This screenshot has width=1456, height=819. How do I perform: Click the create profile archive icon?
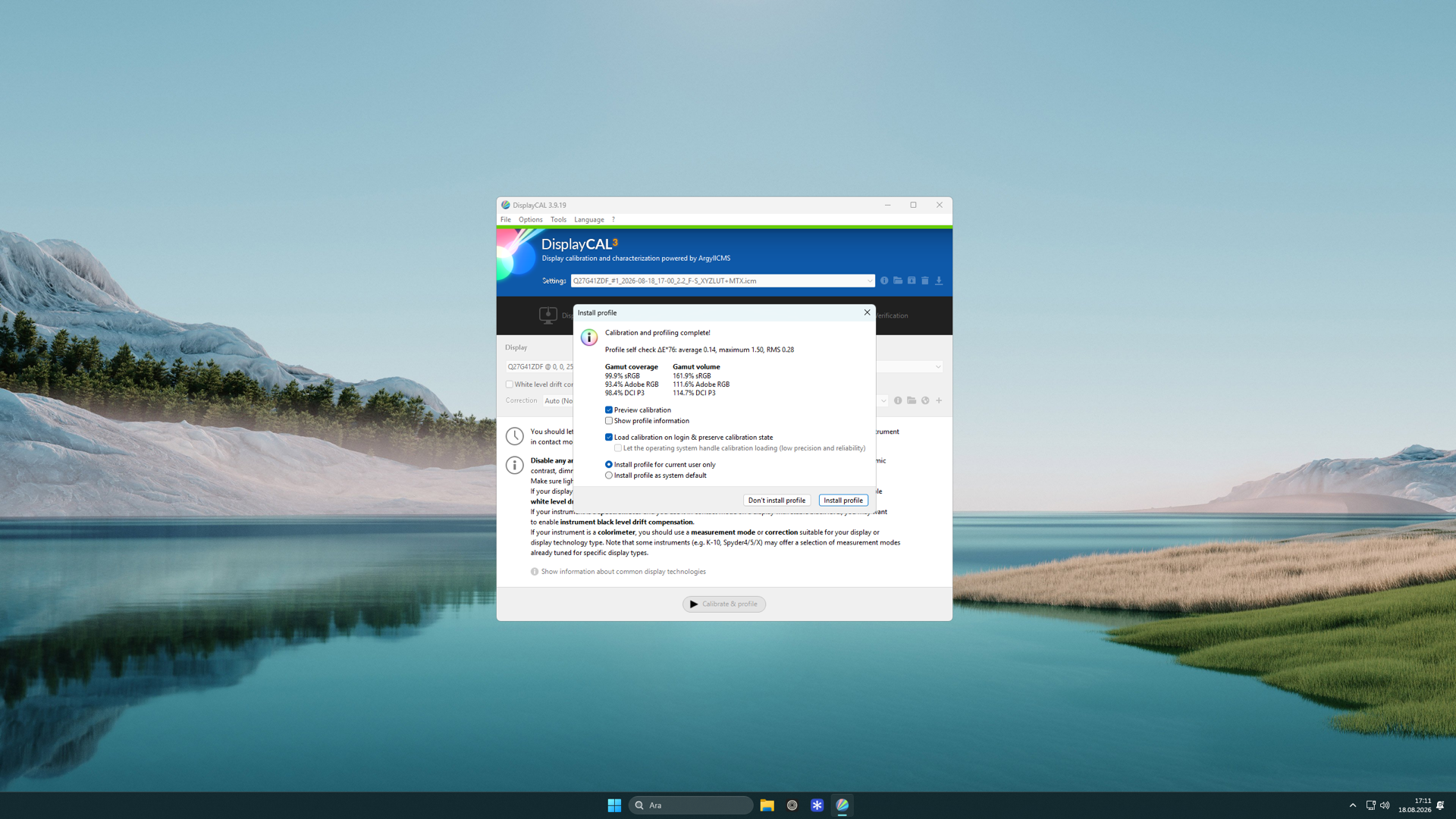[912, 281]
